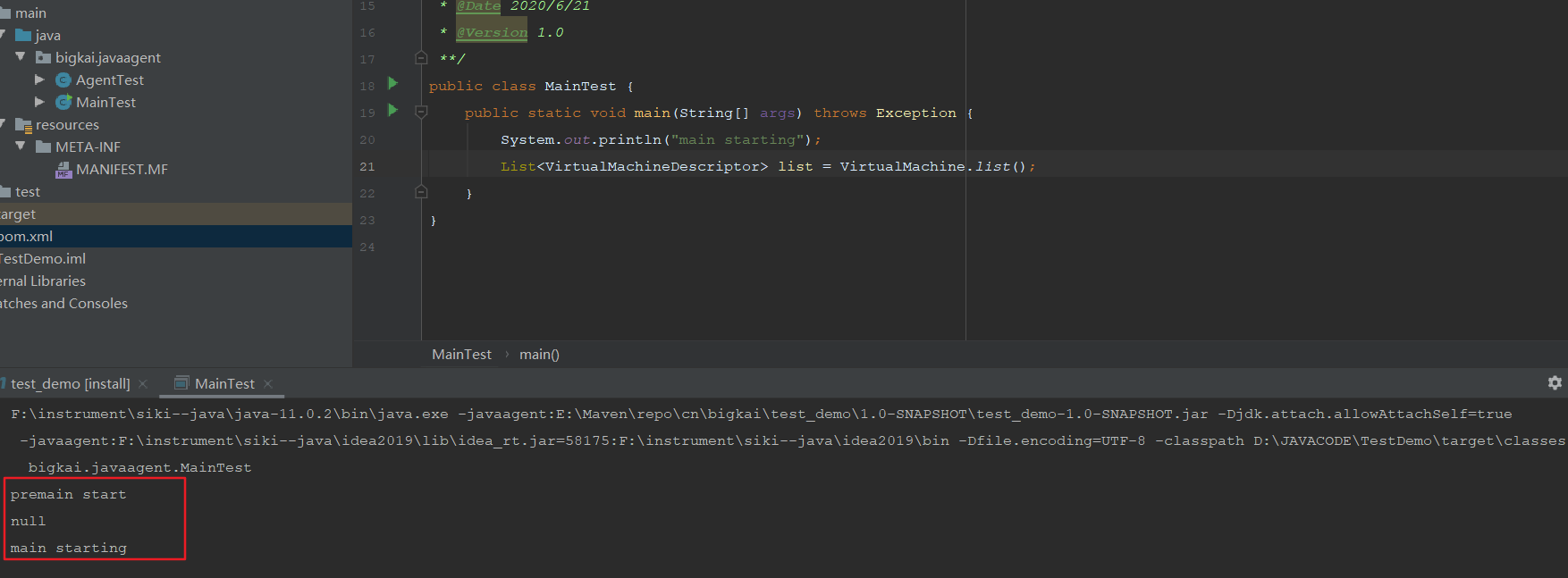Run MainTest class via gutter arrow on line 18
The height and width of the screenshot is (578, 1568).
click(x=392, y=83)
